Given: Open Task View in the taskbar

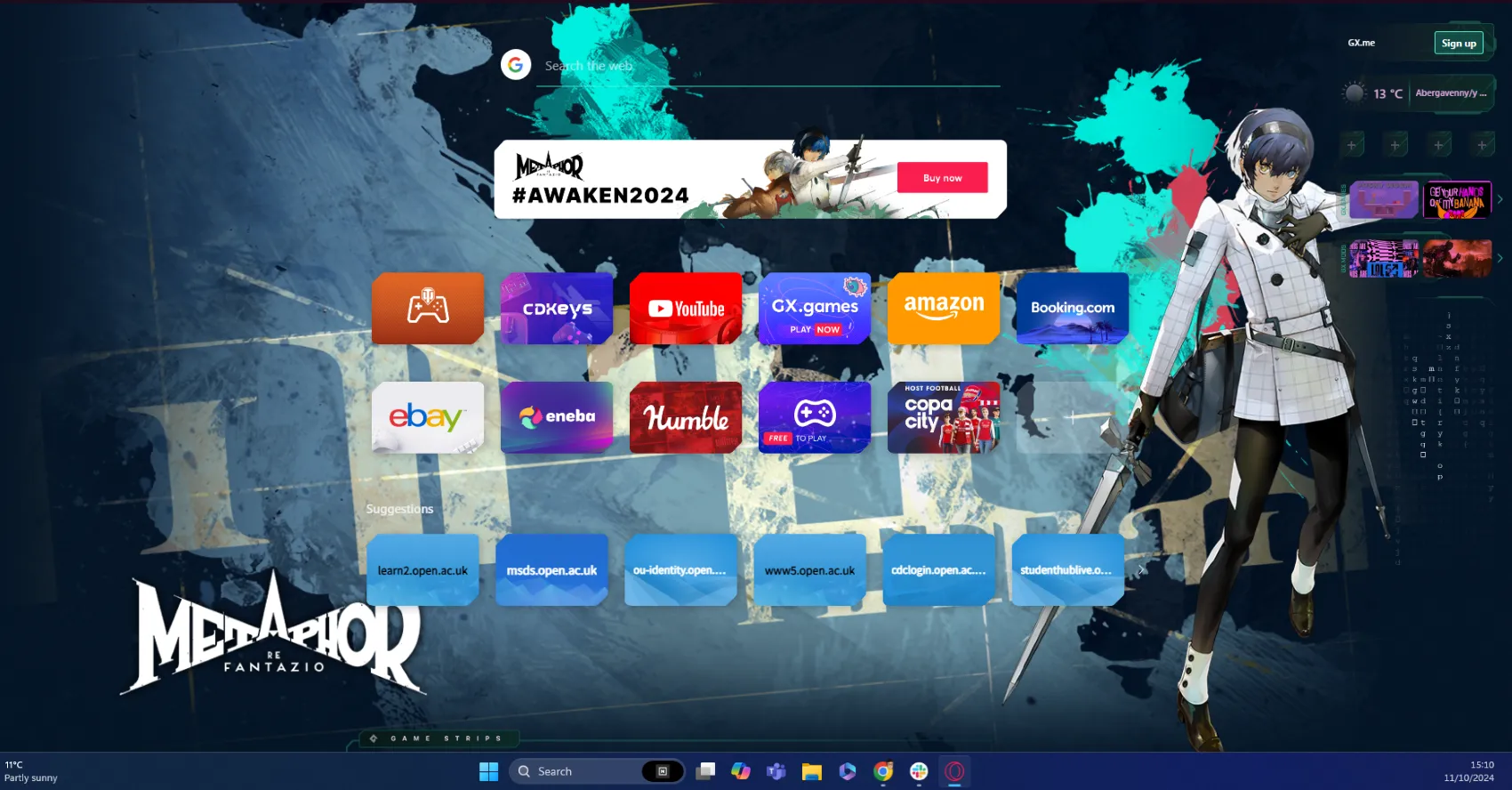Looking at the screenshot, I should (705, 771).
